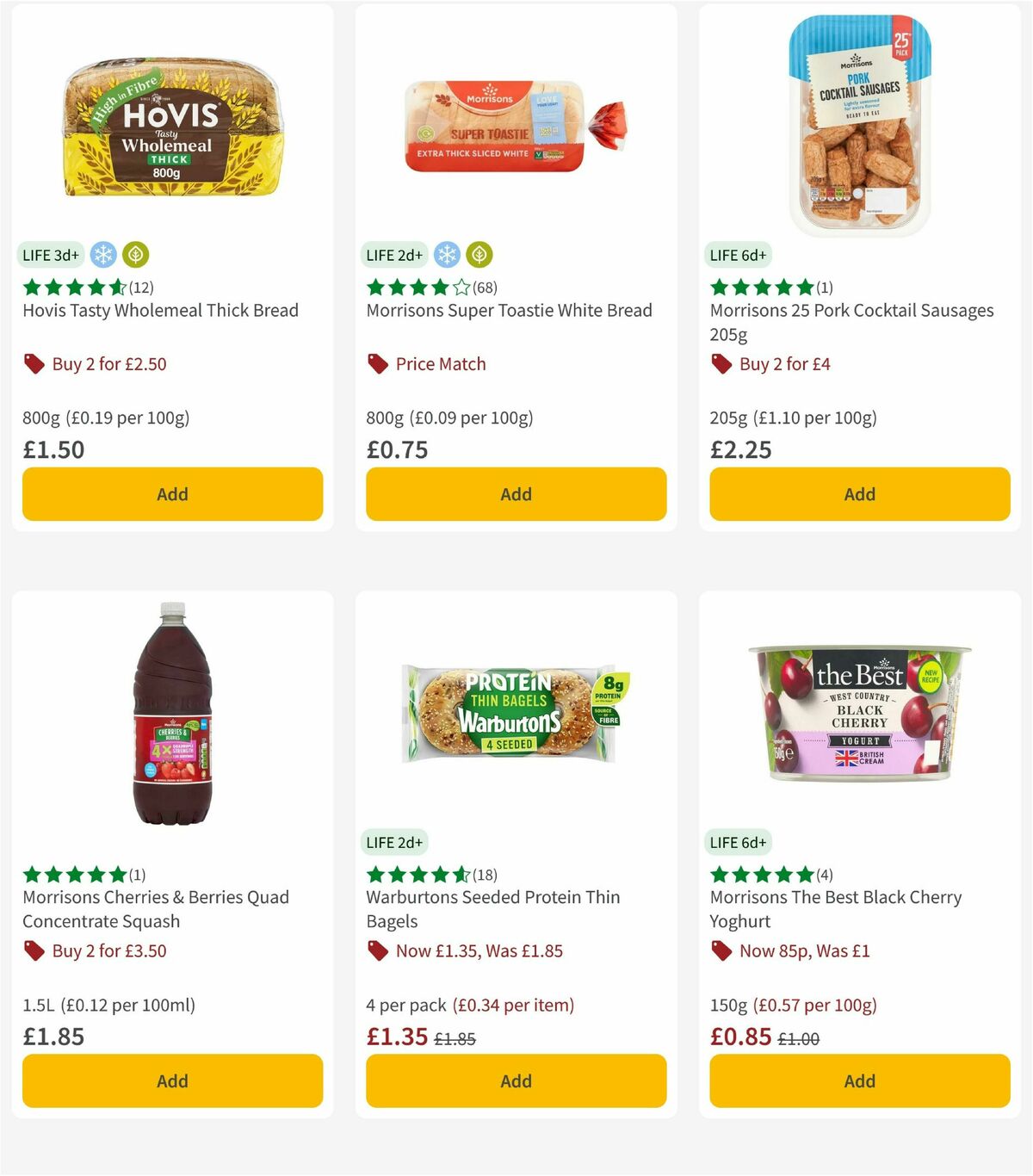Open Hovis Tasty Wholemeal Thick Bread product page
The image size is (1033, 1176).
160,310
